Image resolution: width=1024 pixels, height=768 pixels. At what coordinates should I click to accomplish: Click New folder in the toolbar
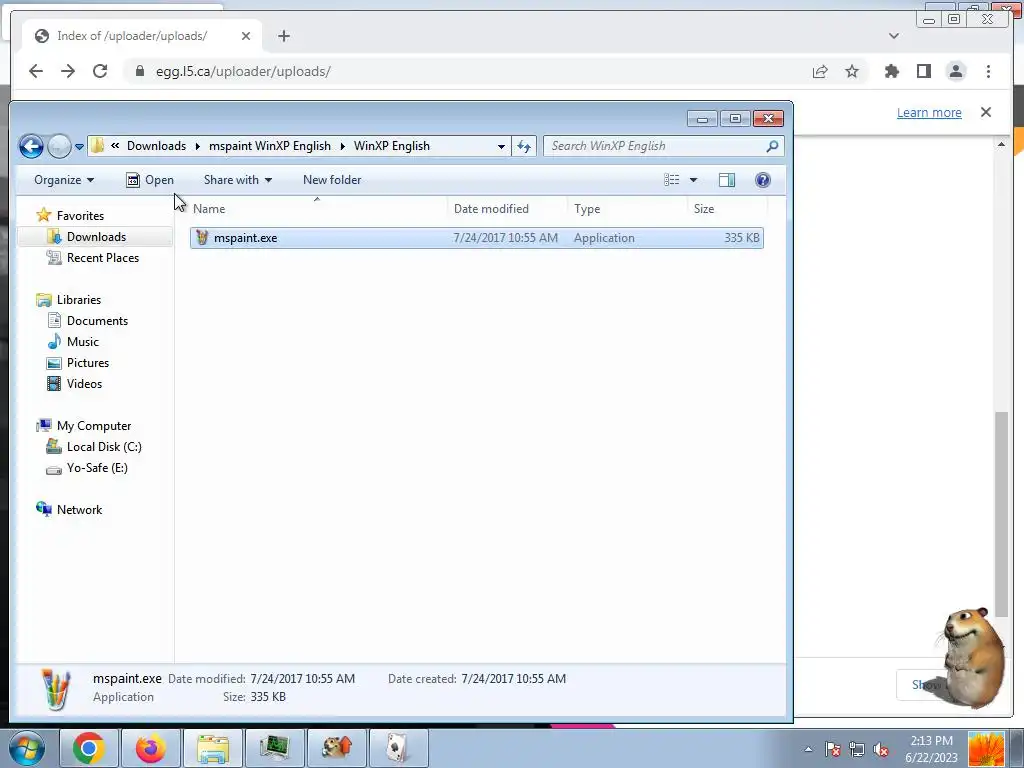[x=332, y=180]
